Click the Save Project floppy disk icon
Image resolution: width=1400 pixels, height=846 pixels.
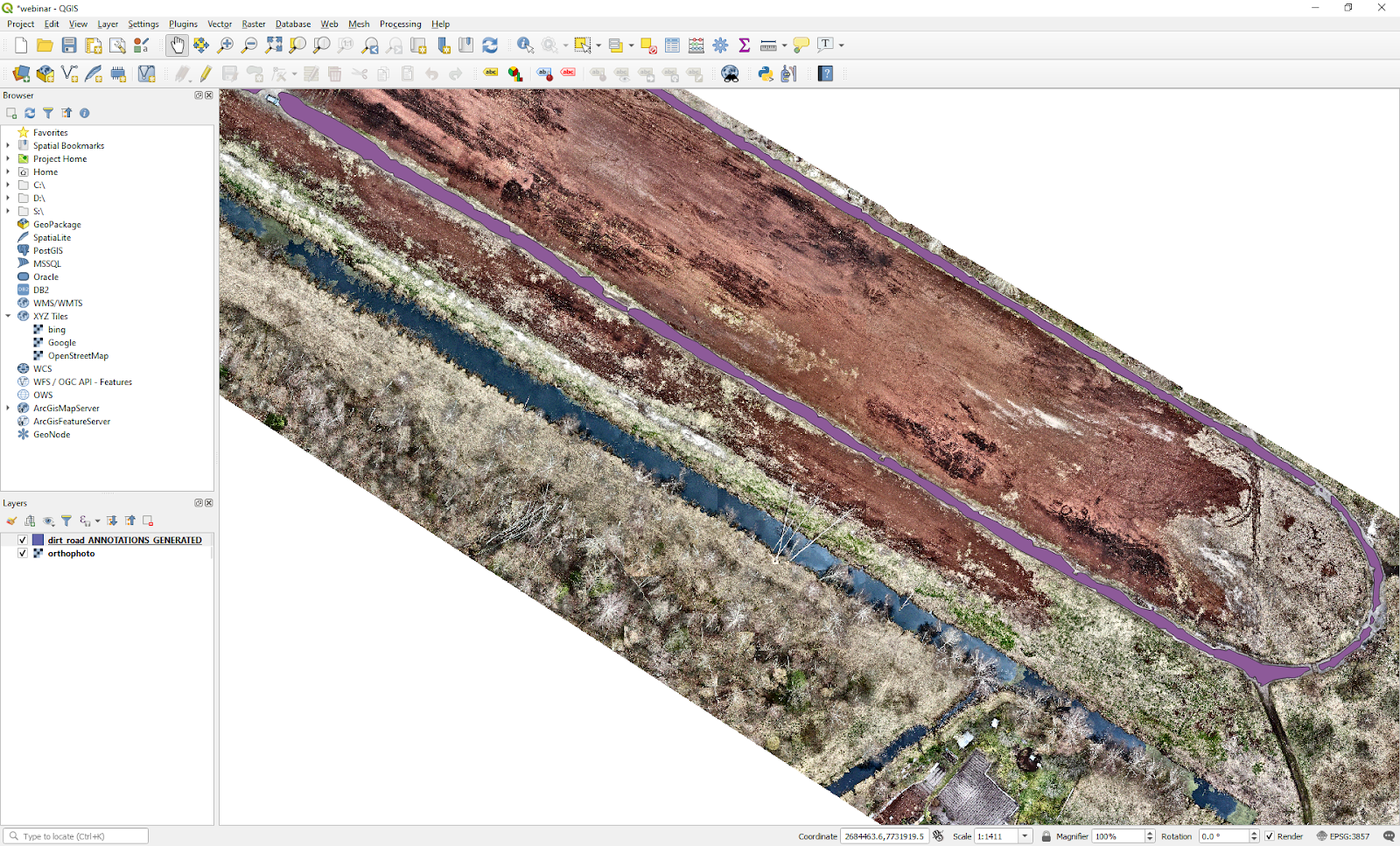(x=69, y=45)
